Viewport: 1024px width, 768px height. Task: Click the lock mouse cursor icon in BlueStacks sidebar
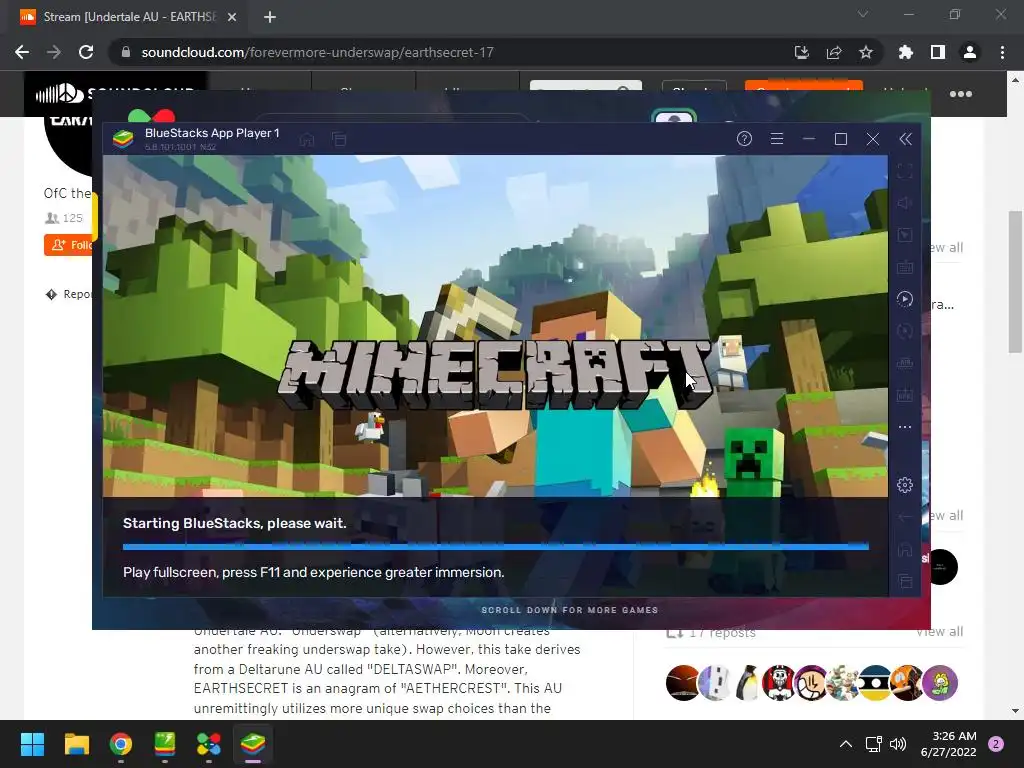[904, 235]
